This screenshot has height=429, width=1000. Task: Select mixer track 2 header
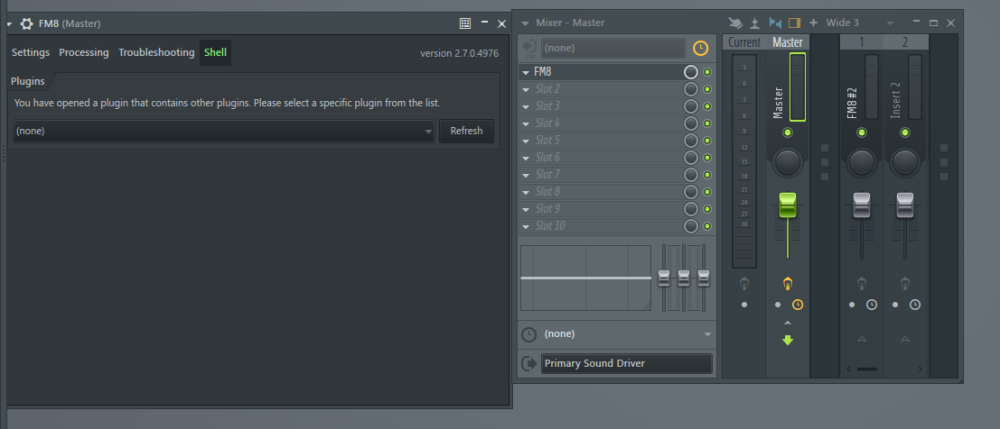tap(905, 42)
